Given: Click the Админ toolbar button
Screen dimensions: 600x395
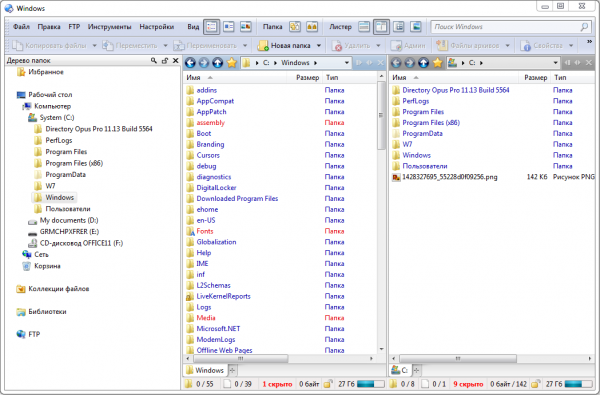Looking at the screenshot, I should click(408, 46).
